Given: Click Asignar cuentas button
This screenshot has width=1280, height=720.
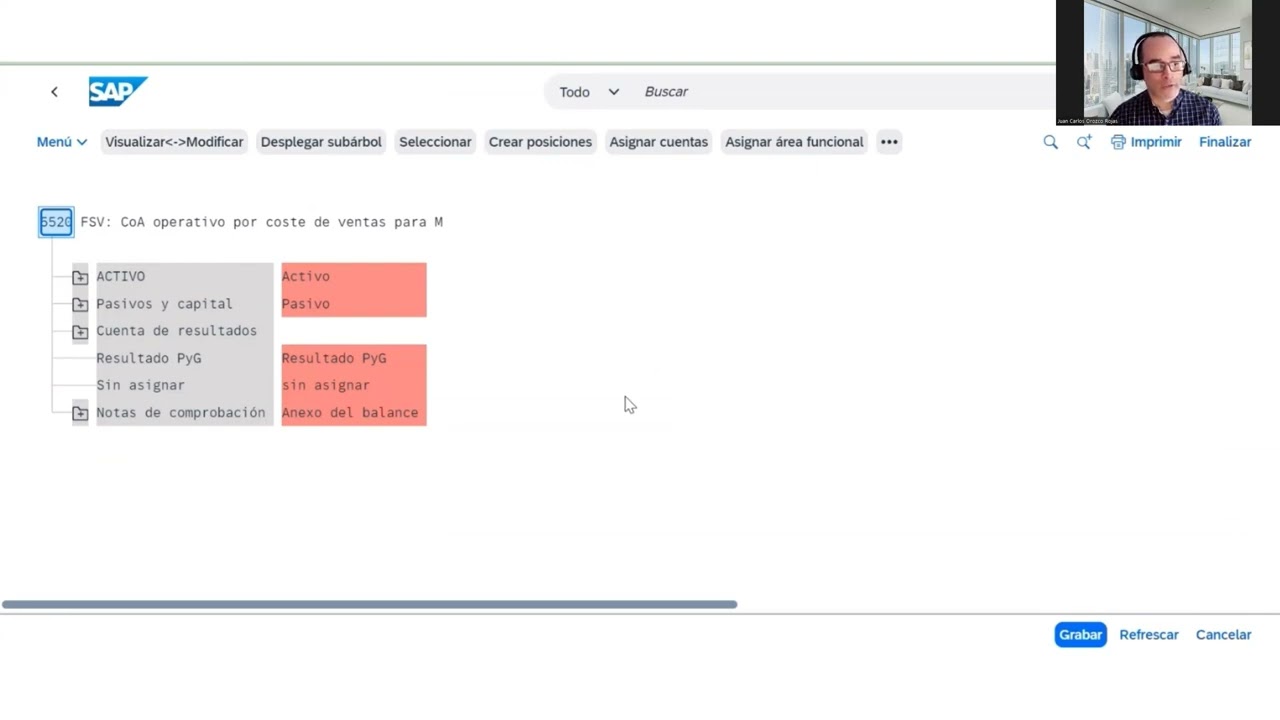Looking at the screenshot, I should [x=658, y=142].
